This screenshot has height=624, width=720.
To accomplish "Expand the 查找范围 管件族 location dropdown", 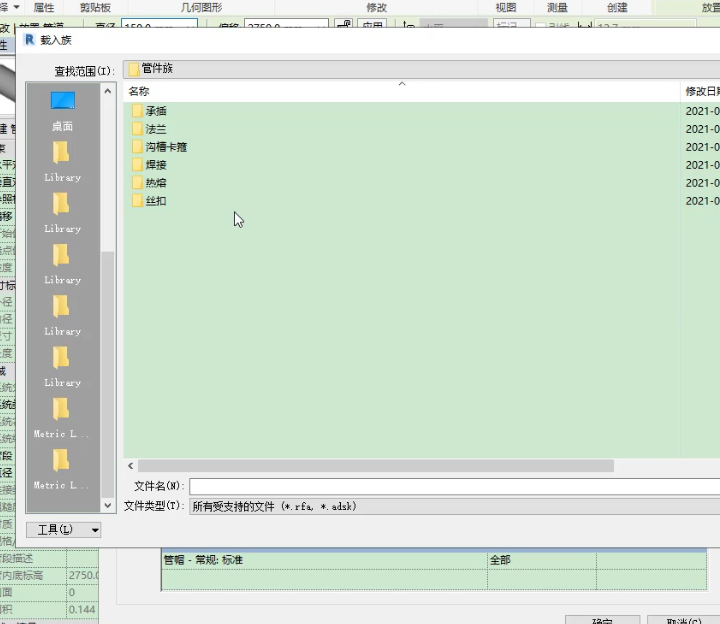I will point(421,69).
